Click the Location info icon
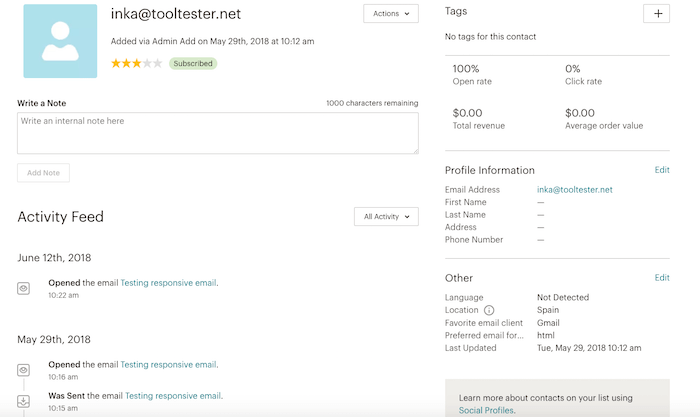This screenshot has height=417, width=700. coord(489,310)
